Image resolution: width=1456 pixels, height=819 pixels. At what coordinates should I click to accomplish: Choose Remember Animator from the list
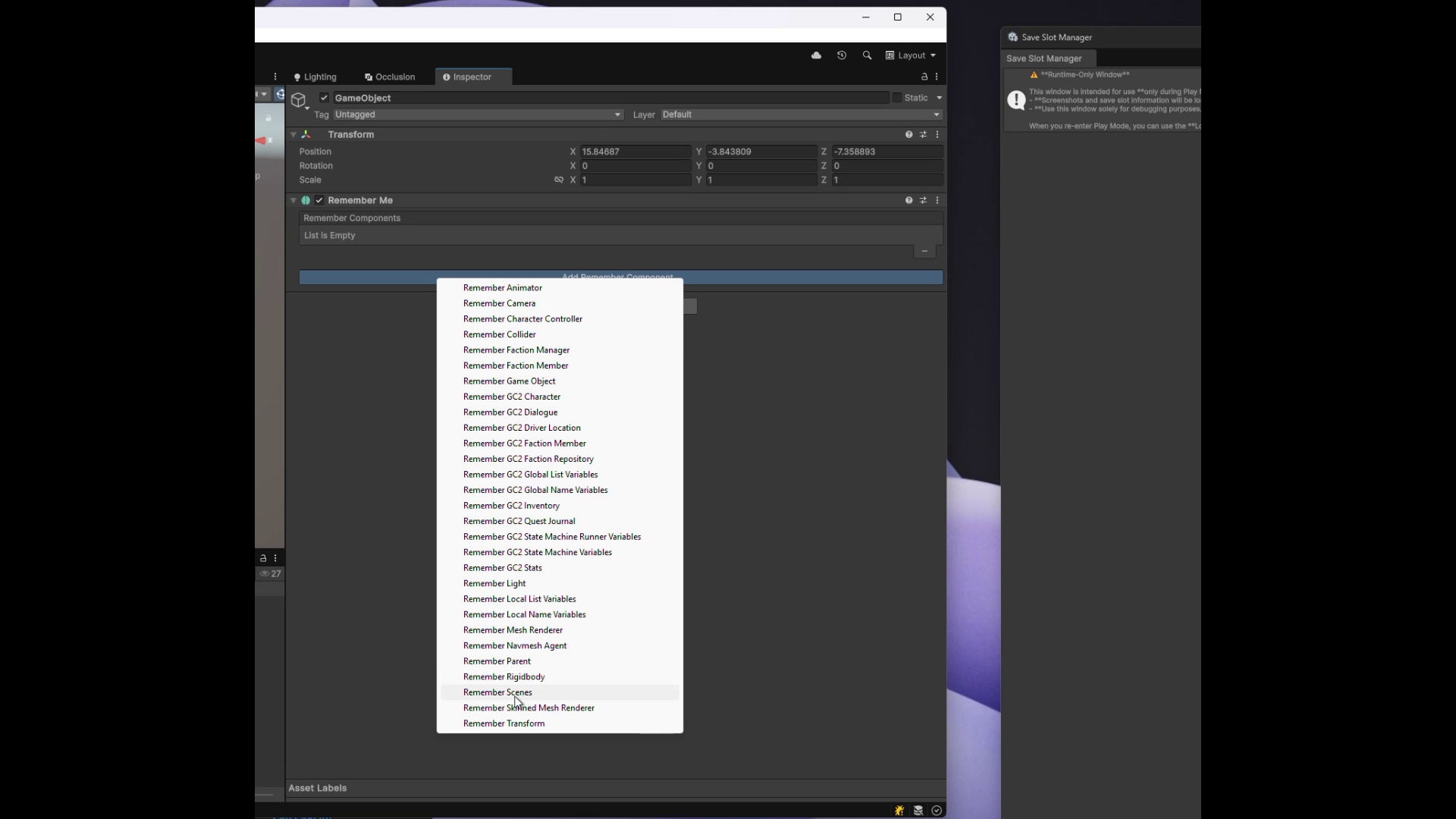[x=560, y=288]
